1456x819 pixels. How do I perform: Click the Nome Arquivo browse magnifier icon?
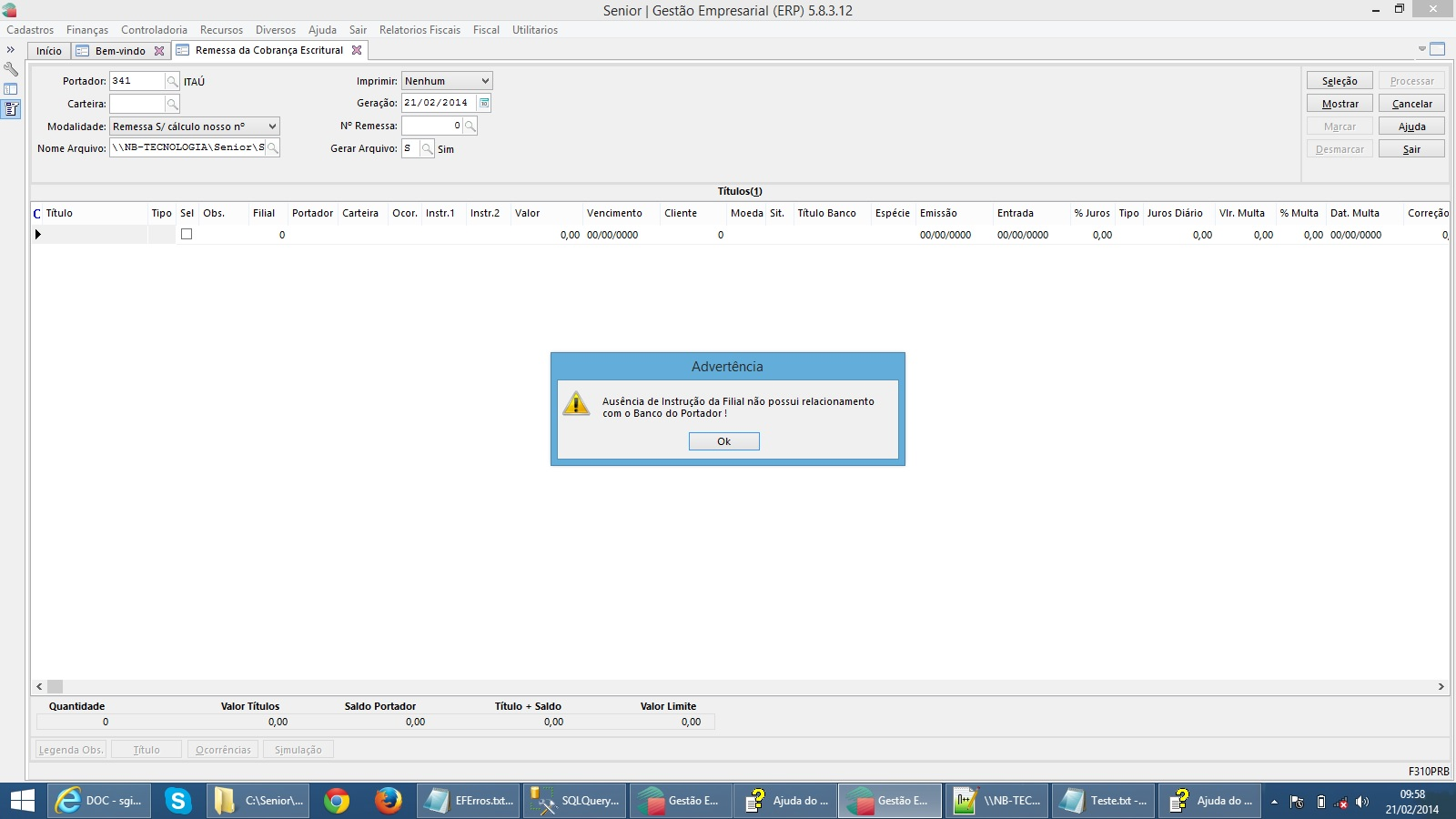[272, 148]
